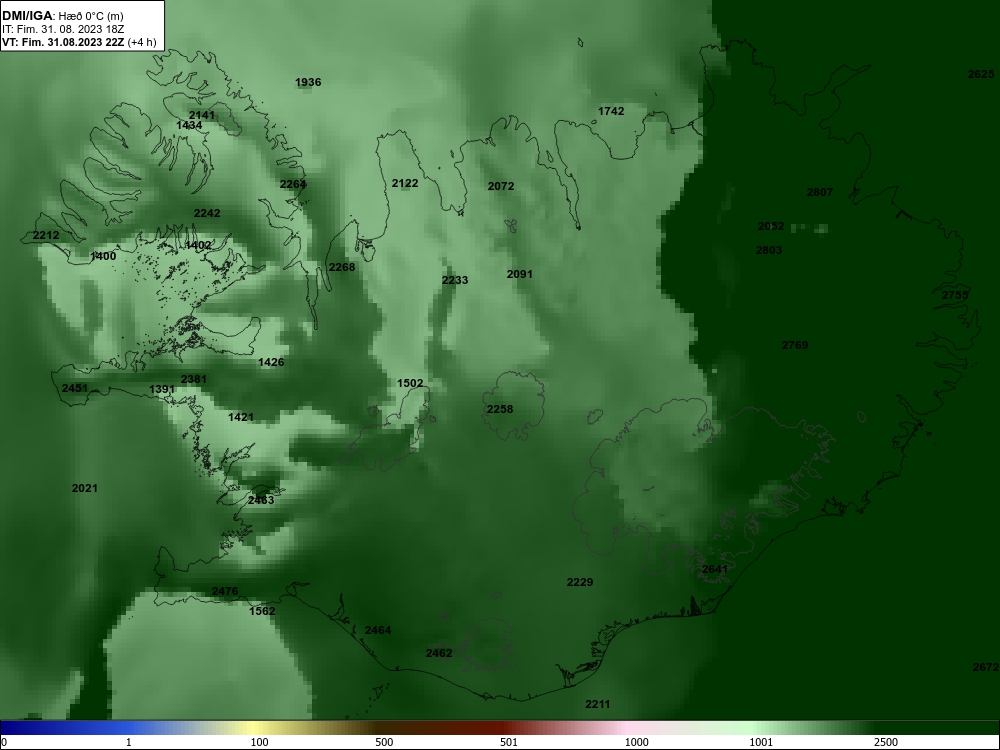Viewport: 1000px width, 750px height.
Task: Click the map value 2381
Action: [x=194, y=379]
